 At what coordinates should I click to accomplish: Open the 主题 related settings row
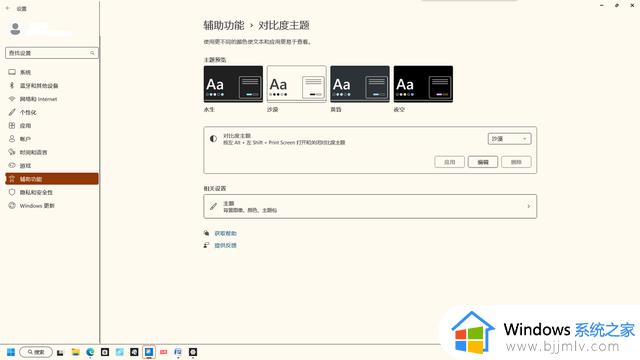[370, 207]
